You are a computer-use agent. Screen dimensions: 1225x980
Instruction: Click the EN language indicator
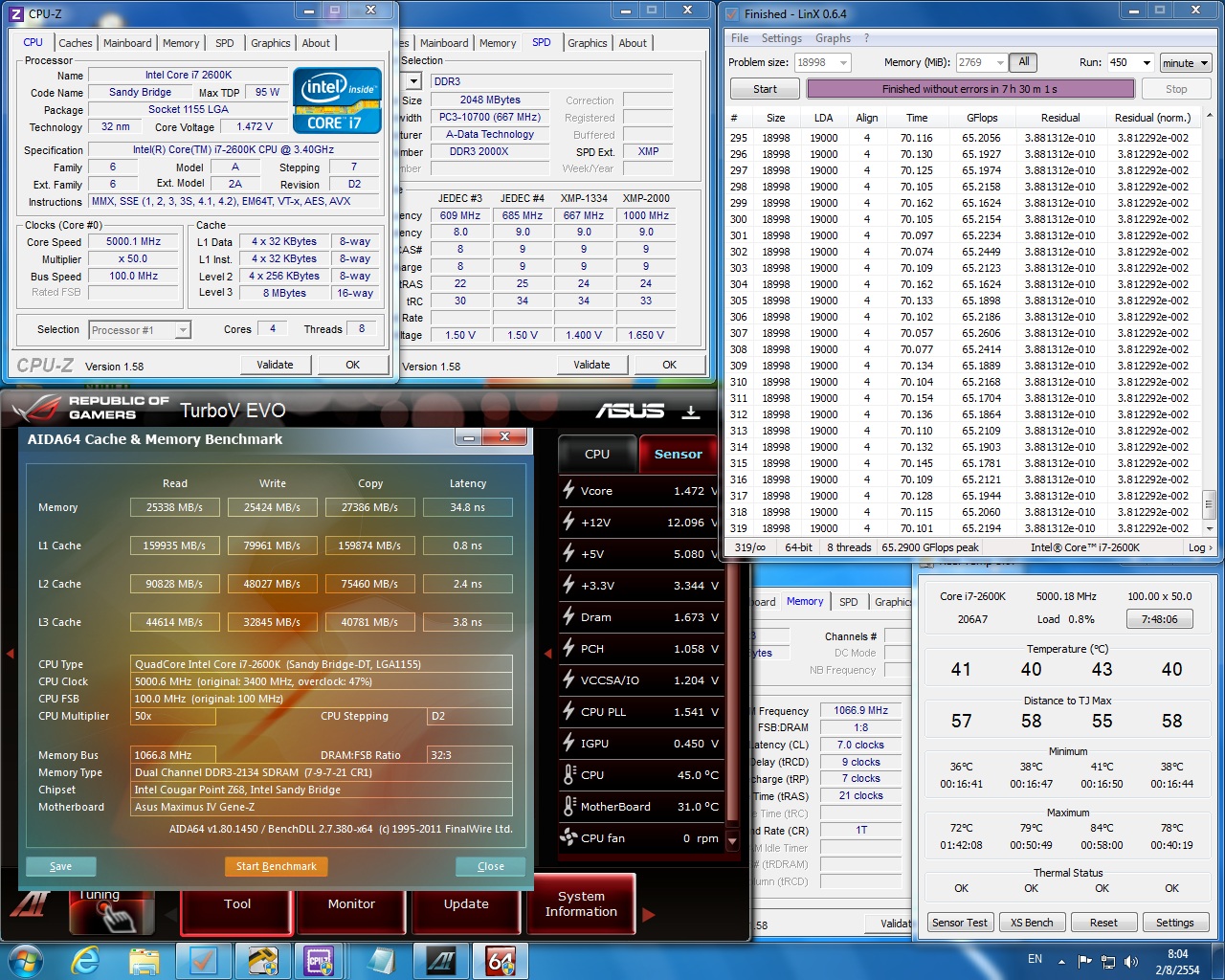(1035, 959)
